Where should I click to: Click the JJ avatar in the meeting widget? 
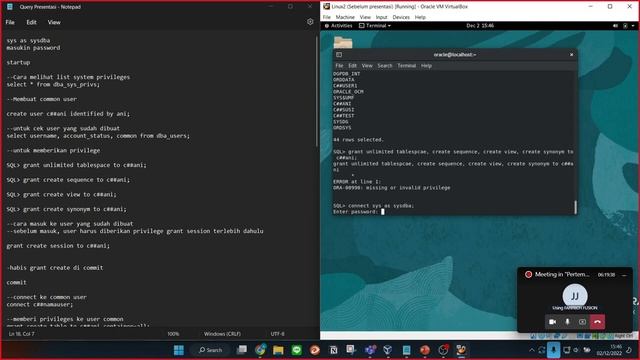tap(575, 296)
